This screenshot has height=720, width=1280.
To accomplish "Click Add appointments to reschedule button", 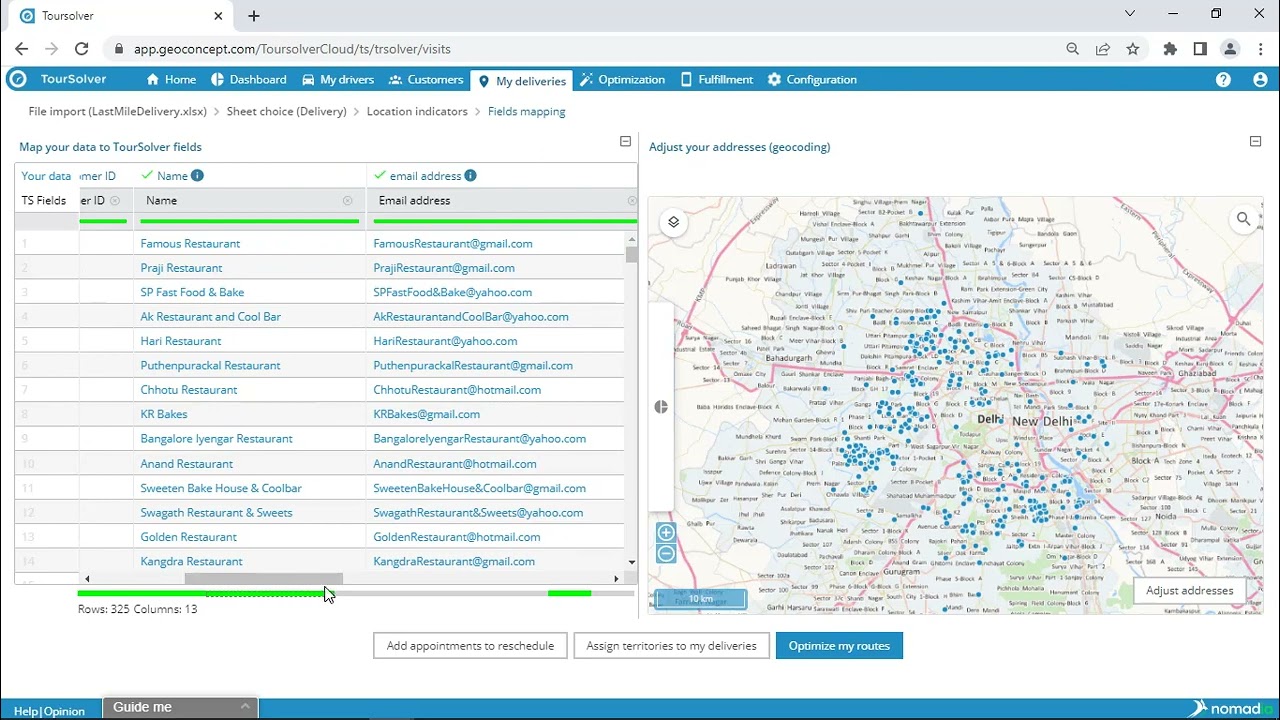I will click(470, 646).
